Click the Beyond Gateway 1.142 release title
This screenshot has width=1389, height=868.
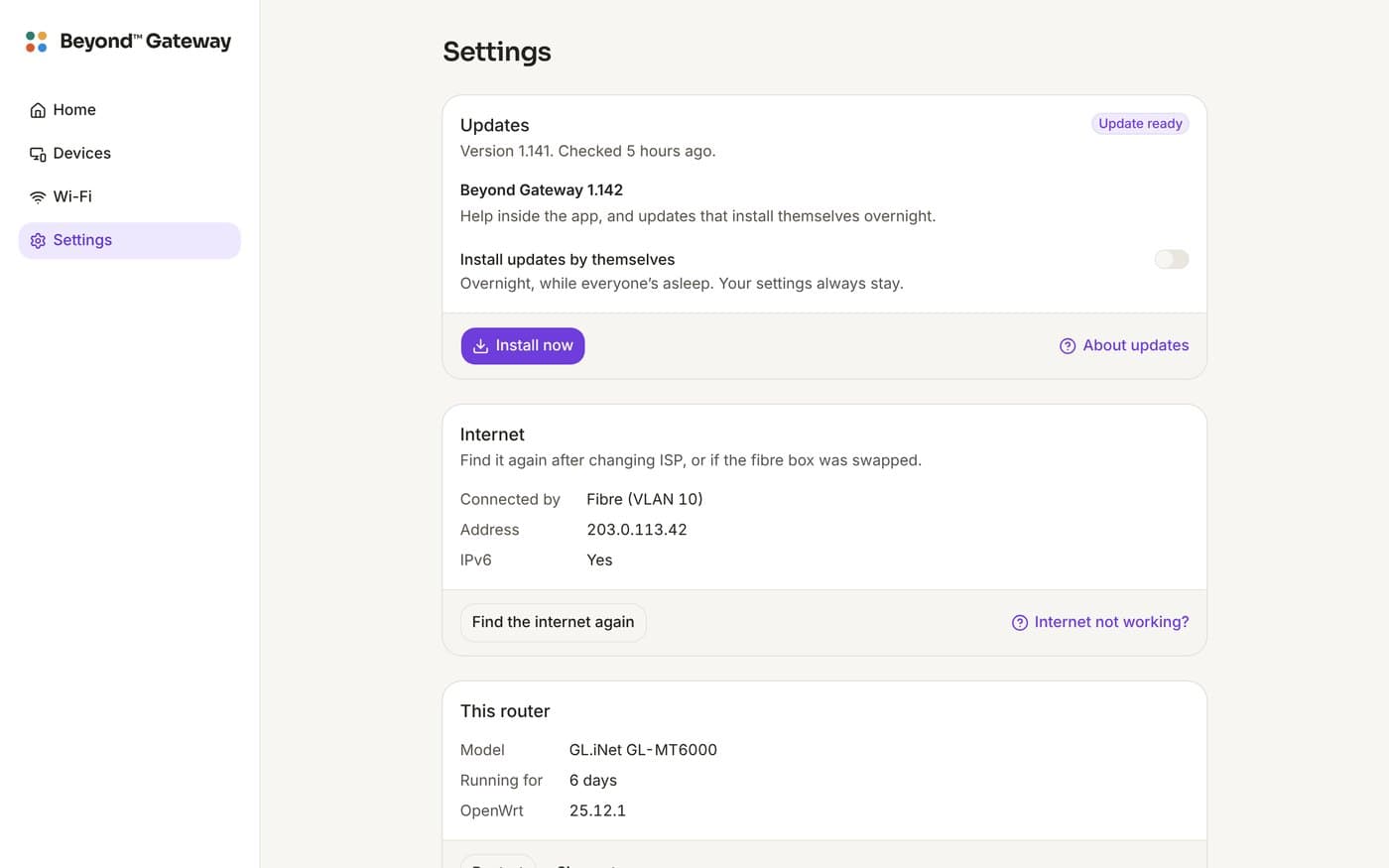[542, 189]
